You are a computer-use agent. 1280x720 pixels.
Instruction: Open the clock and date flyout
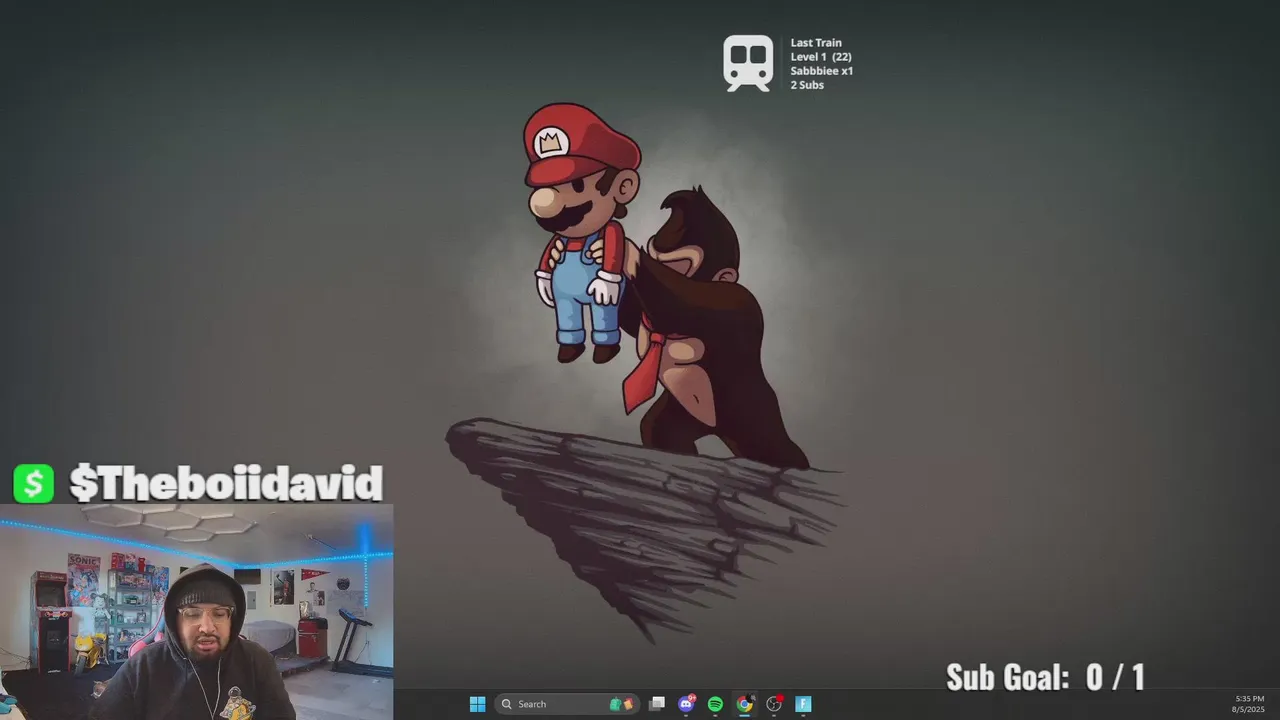coord(1250,704)
